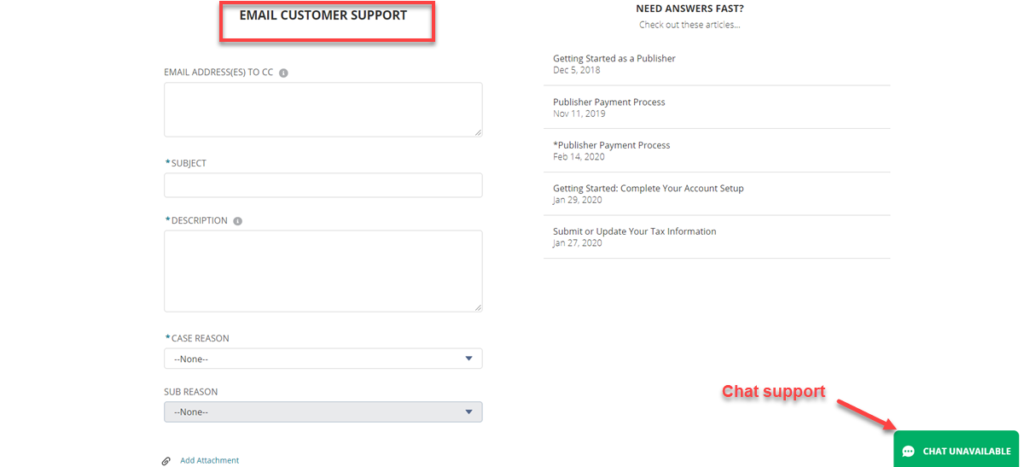Click the Need Answers Fast heading
1024x467 pixels.
689,9
